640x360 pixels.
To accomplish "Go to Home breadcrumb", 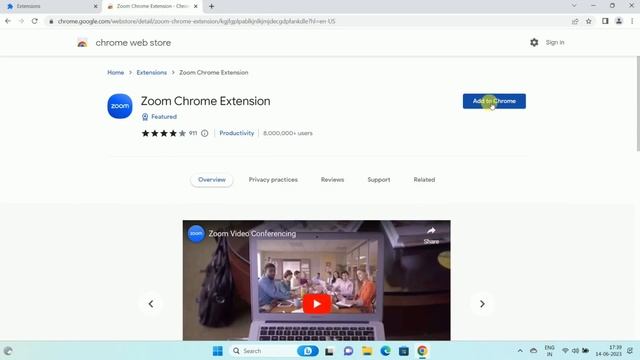I will [x=116, y=72].
